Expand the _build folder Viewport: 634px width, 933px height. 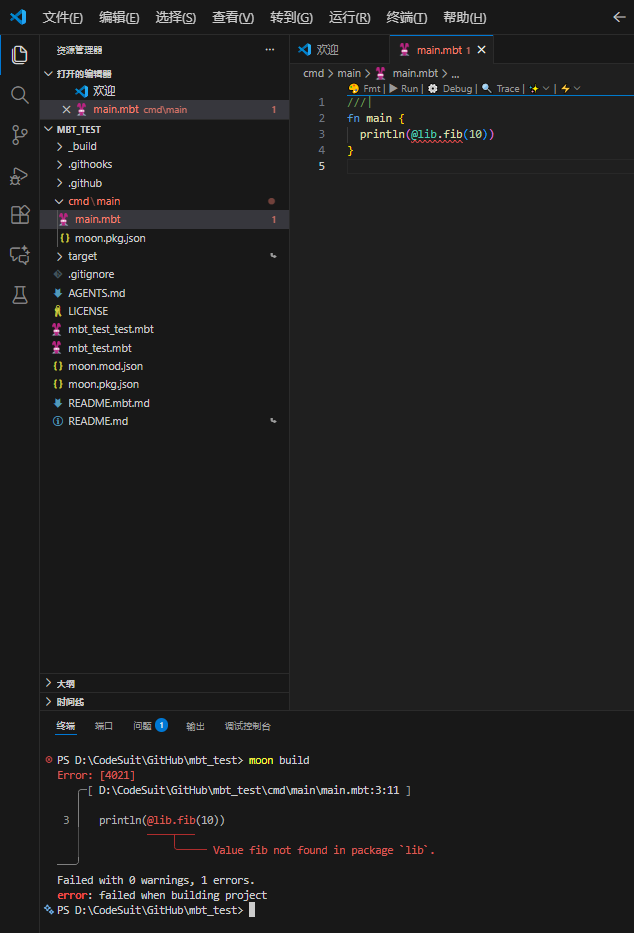point(82,146)
